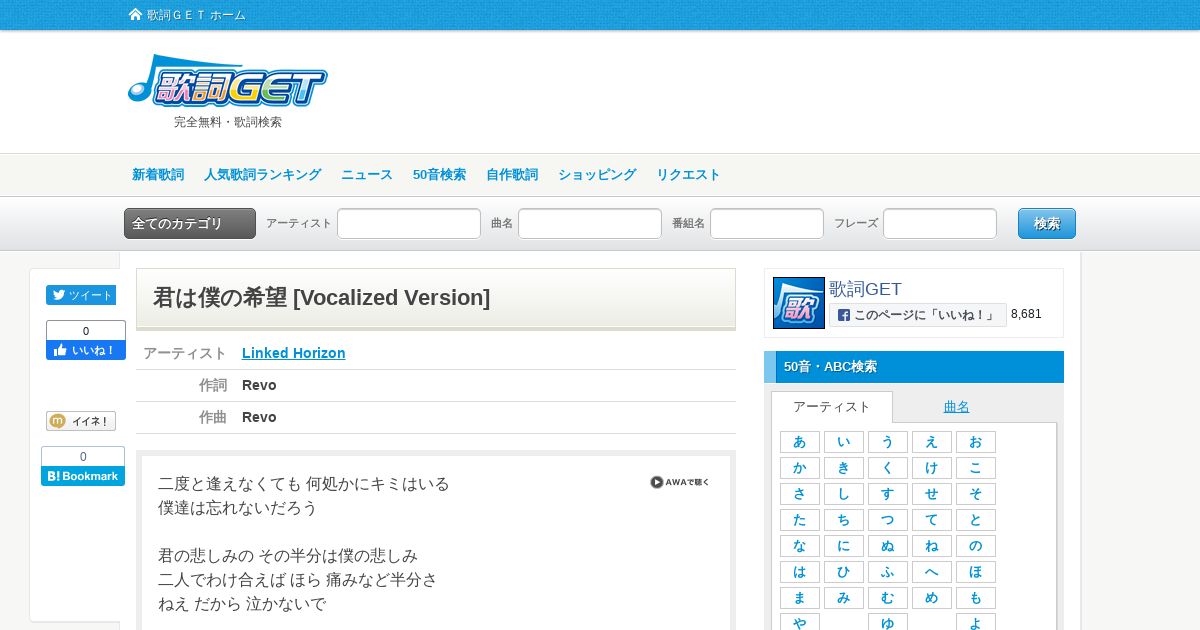This screenshot has width=1200, height=630.
Task: Focus the フレーズ search field
Action: 940,223
